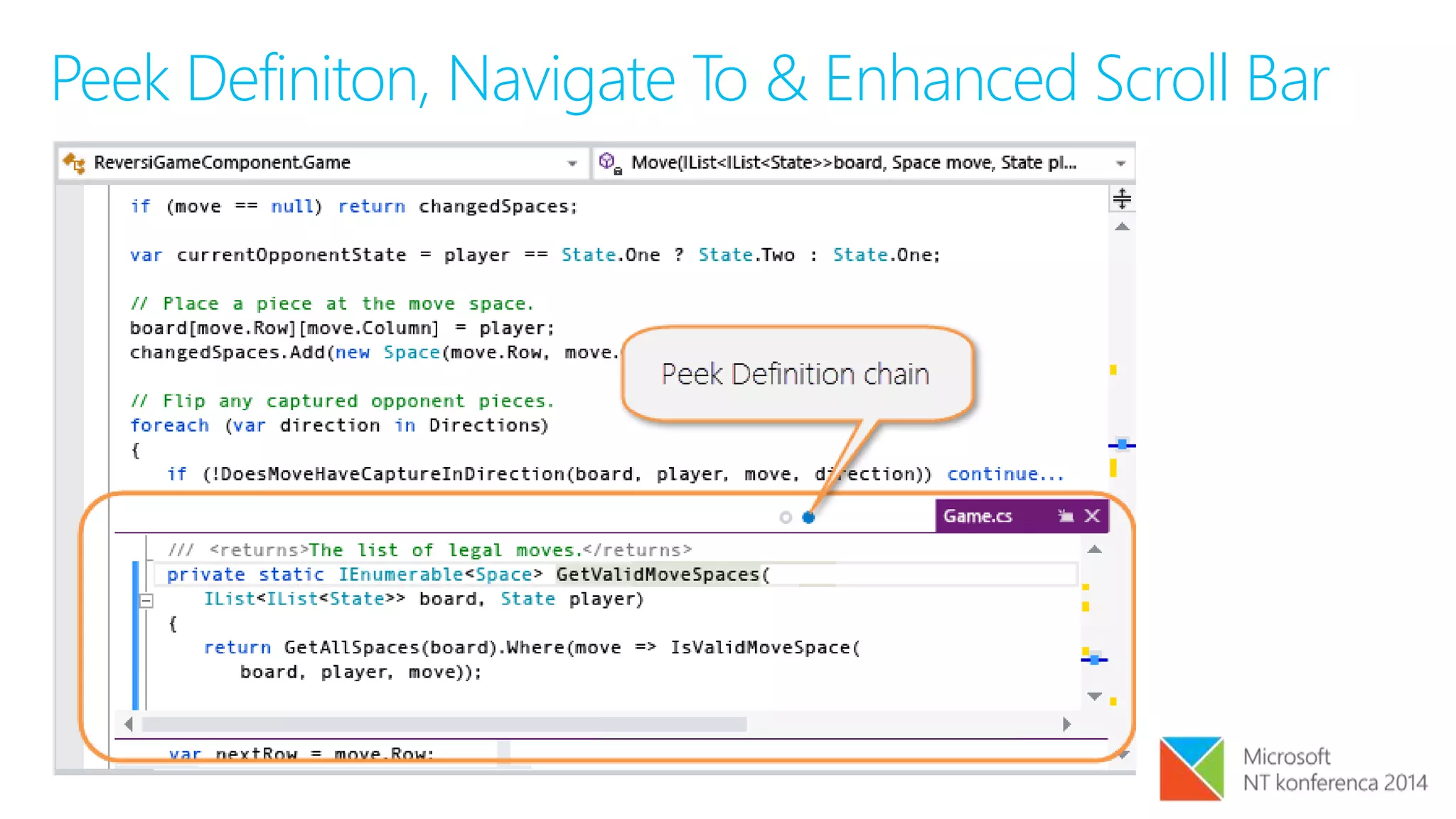The width and height of the screenshot is (1456, 819).
Task: Click 'IsValidMoveSpace(' call in peek window
Action: [766, 648]
